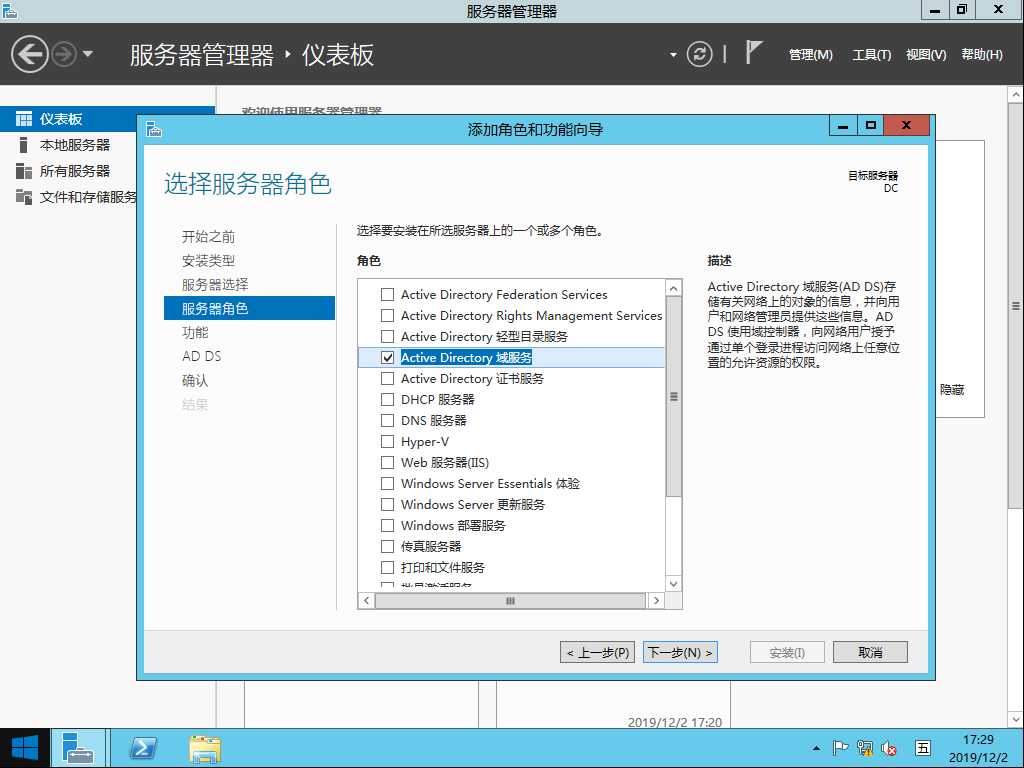1024x768 pixels.
Task: Check Windows Server Essentials 体验 role
Action: [387, 483]
